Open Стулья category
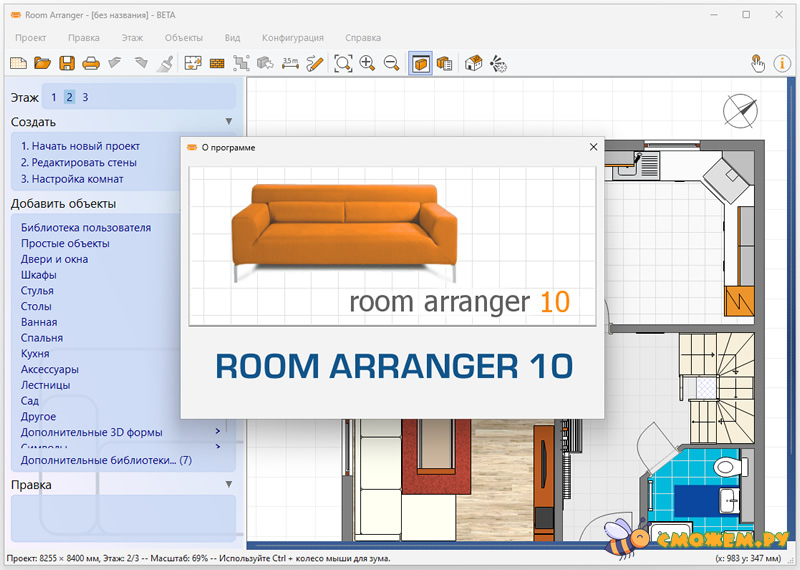800x570 pixels. coord(37,291)
